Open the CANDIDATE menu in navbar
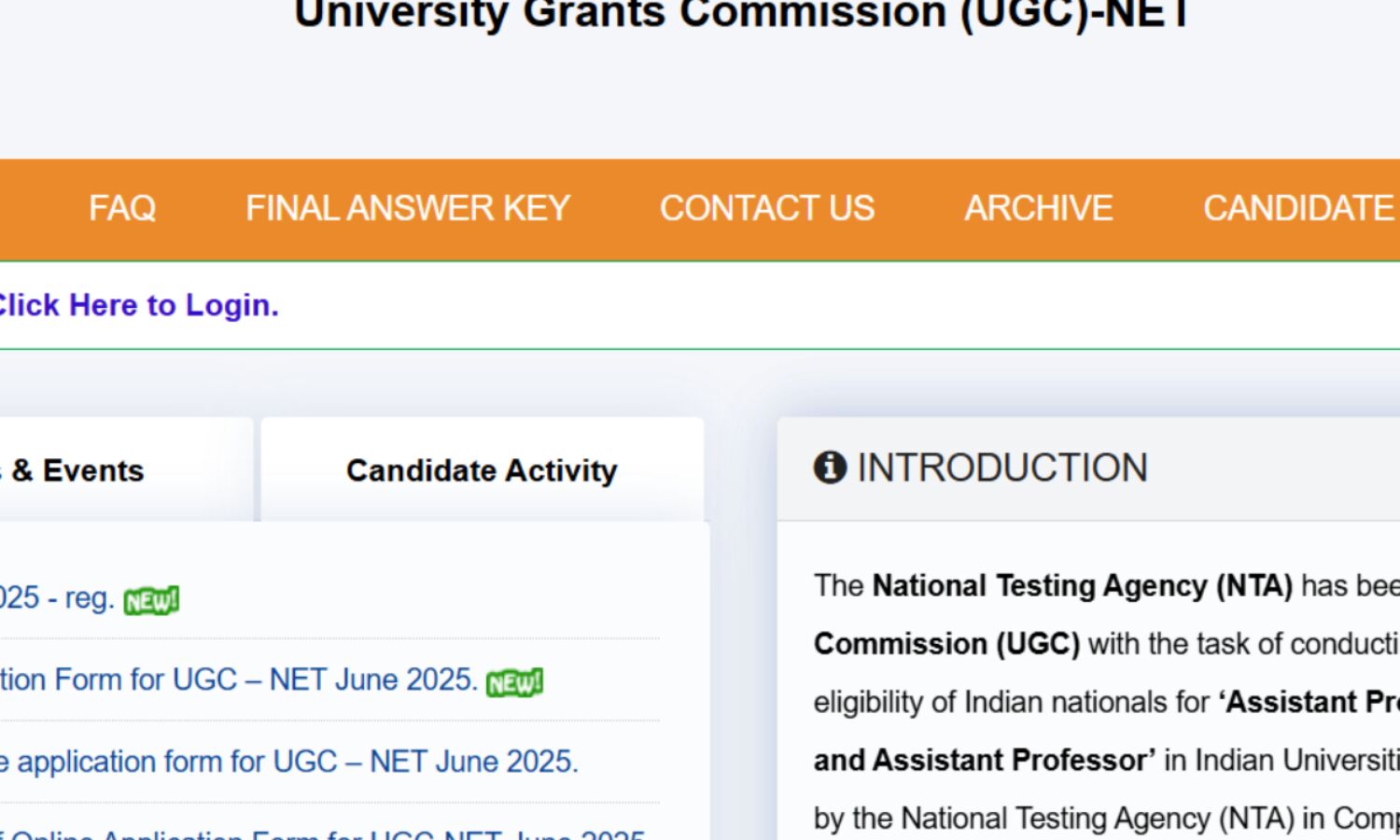The height and width of the screenshot is (840, 1400). (x=1299, y=208)
